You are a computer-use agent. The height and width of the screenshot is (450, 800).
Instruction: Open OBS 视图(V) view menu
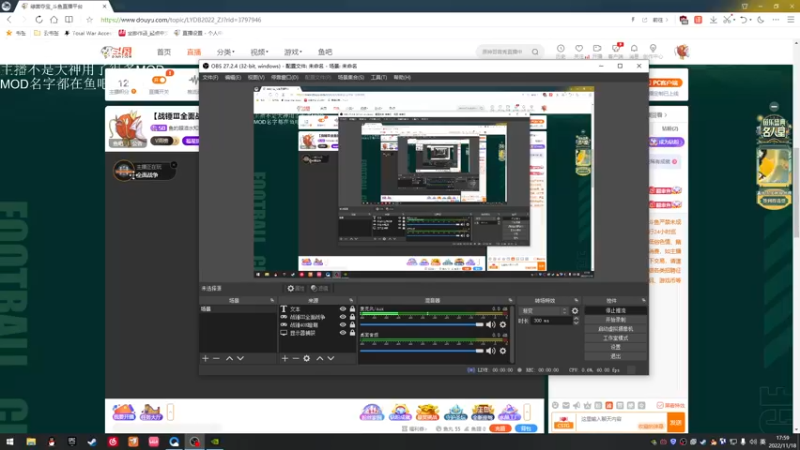(x=256, y=78)
